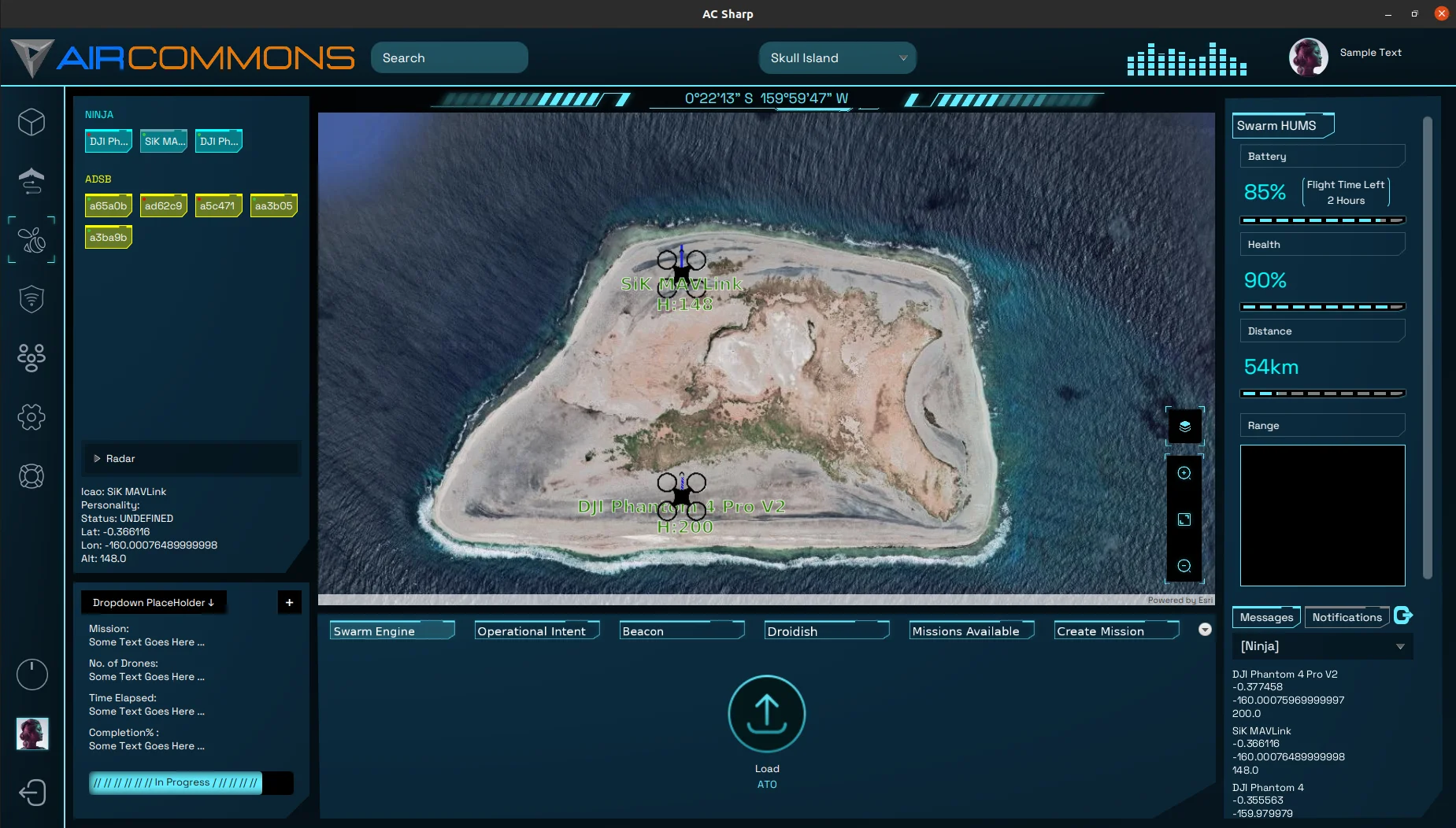Switch to the Operational Intent tab
This screenshot has height=828, width=1456.
537,630
